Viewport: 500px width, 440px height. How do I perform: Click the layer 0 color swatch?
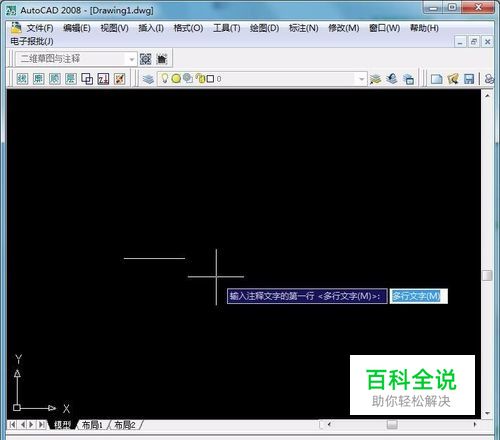pos(210,79)
